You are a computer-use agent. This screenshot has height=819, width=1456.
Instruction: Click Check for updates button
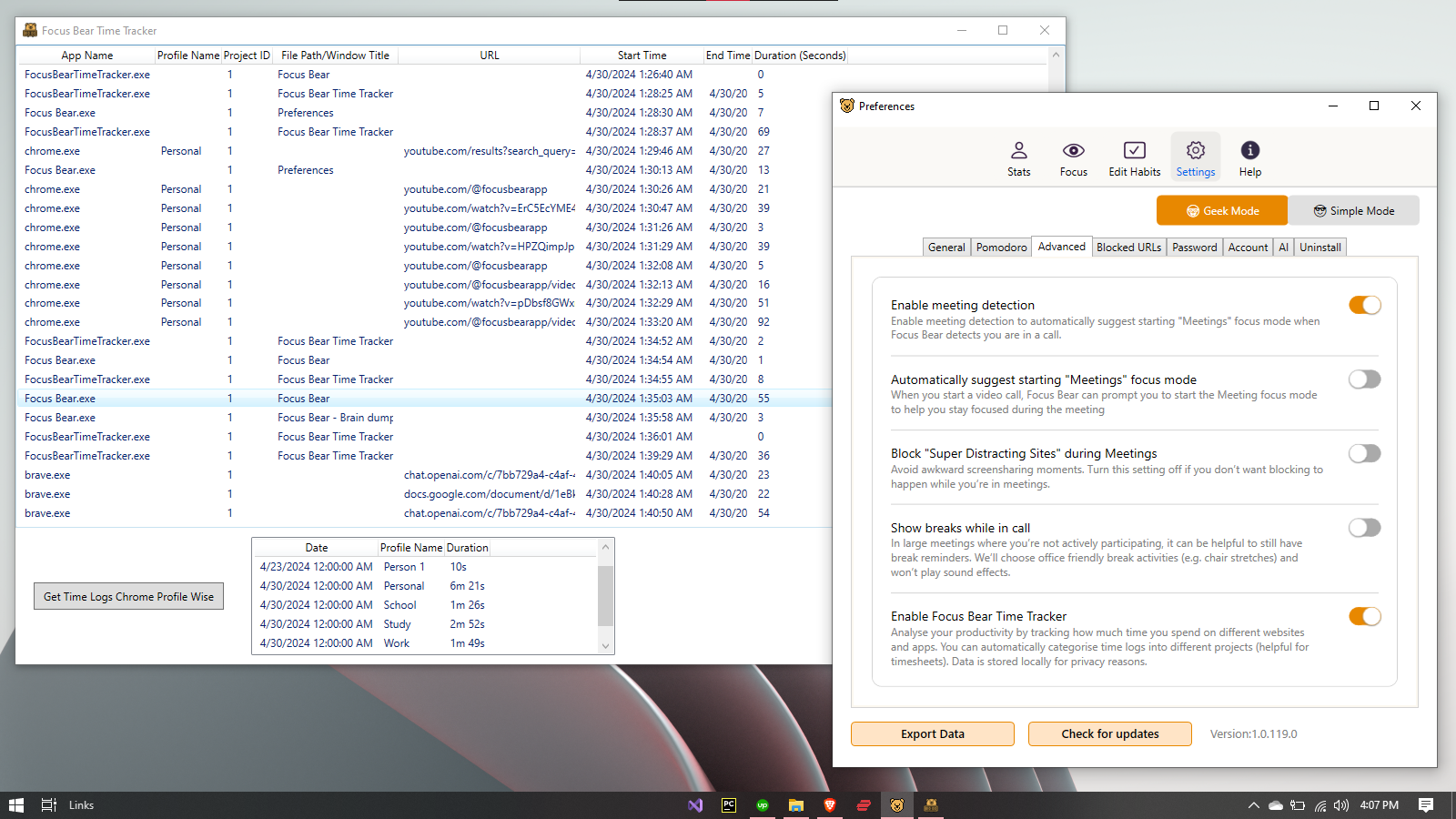point(1109,734)
